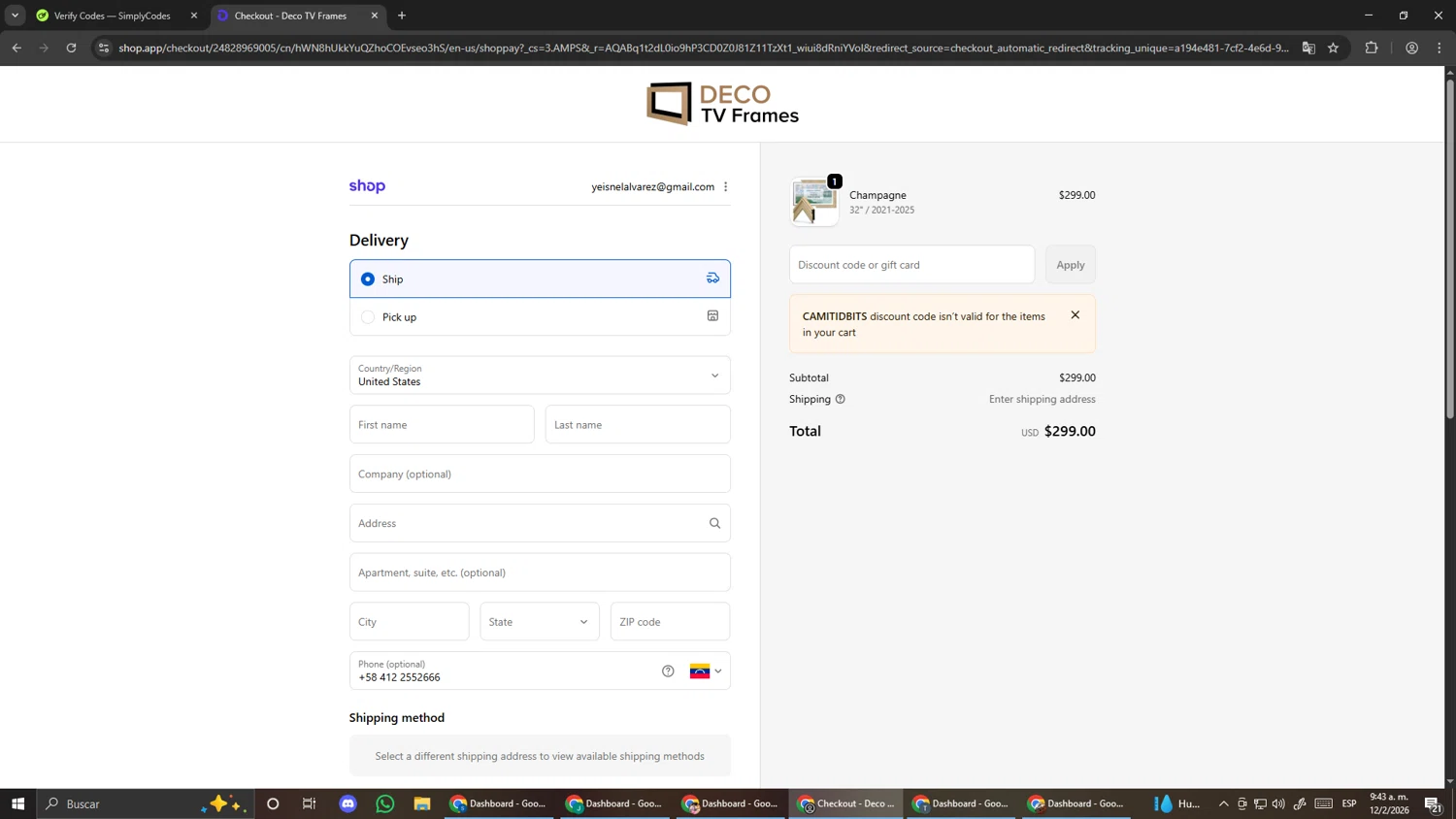This screenshot has width=1456, height=819.
Task: Click the Apartment, suite, etc. field
Action: 540,573
